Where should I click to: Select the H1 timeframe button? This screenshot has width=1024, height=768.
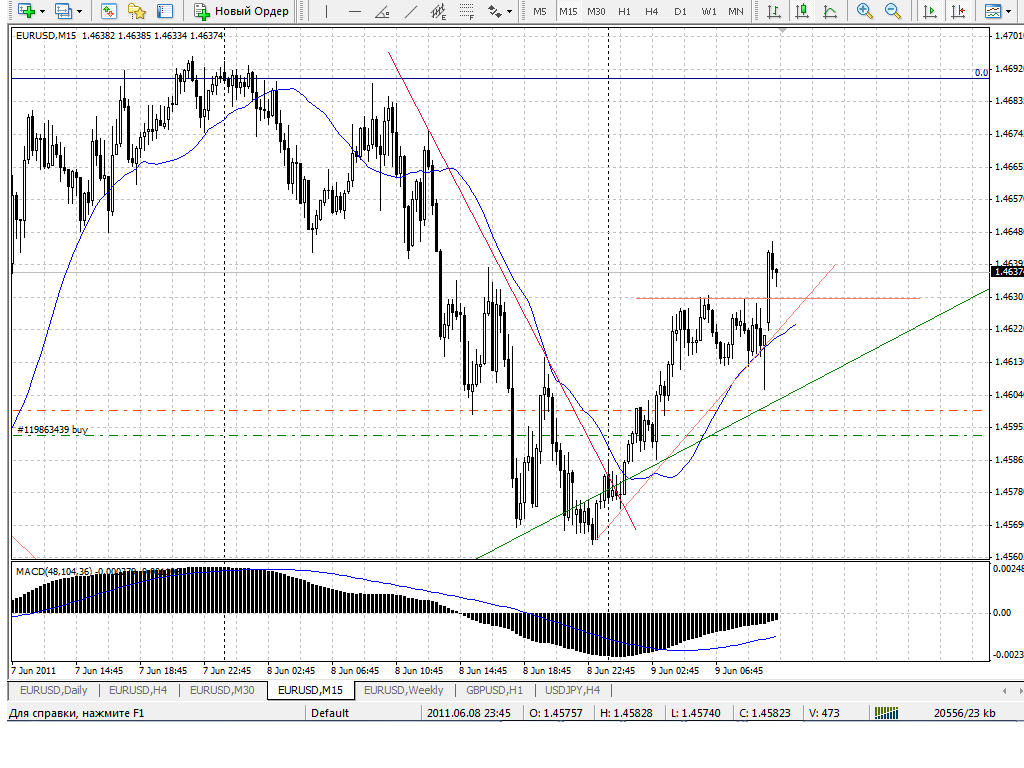click(624, 11)
